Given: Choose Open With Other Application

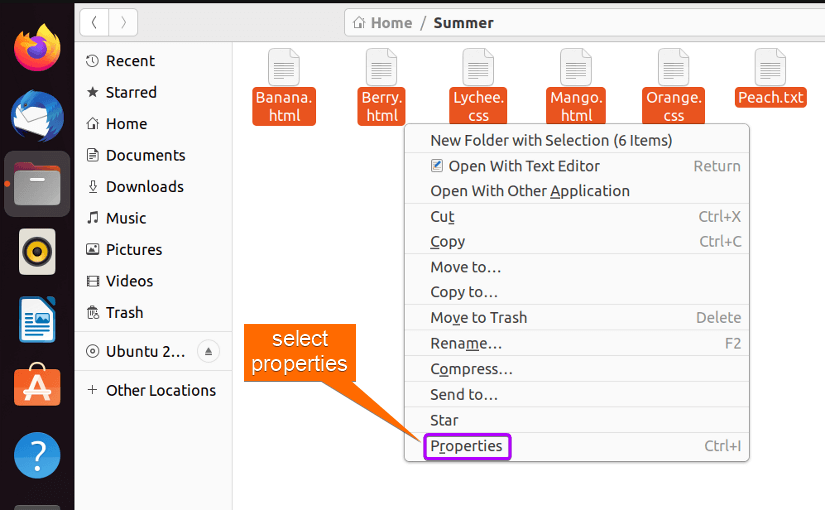Looking at the screenshot, I should click(x=577, y=191).
